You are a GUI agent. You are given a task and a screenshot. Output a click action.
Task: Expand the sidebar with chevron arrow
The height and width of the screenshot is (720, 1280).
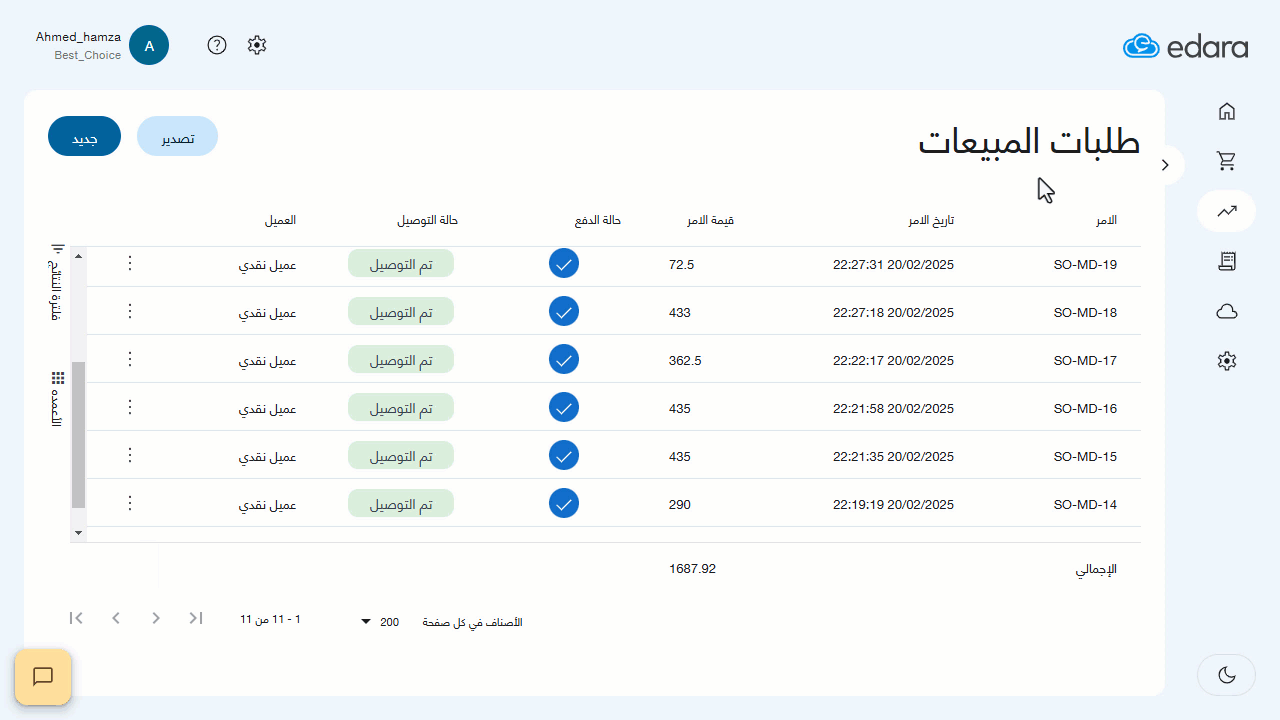pos(1165,165)
